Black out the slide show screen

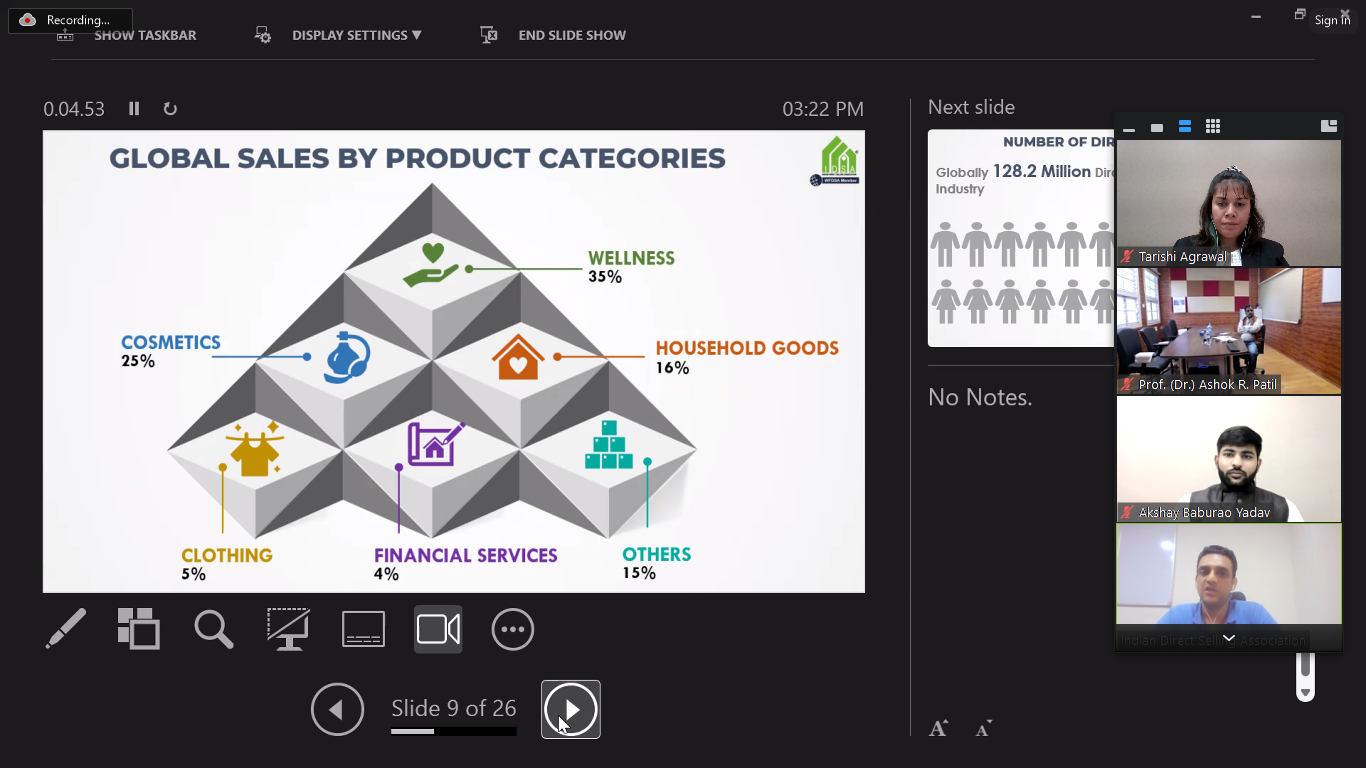[x=288, y=629]
